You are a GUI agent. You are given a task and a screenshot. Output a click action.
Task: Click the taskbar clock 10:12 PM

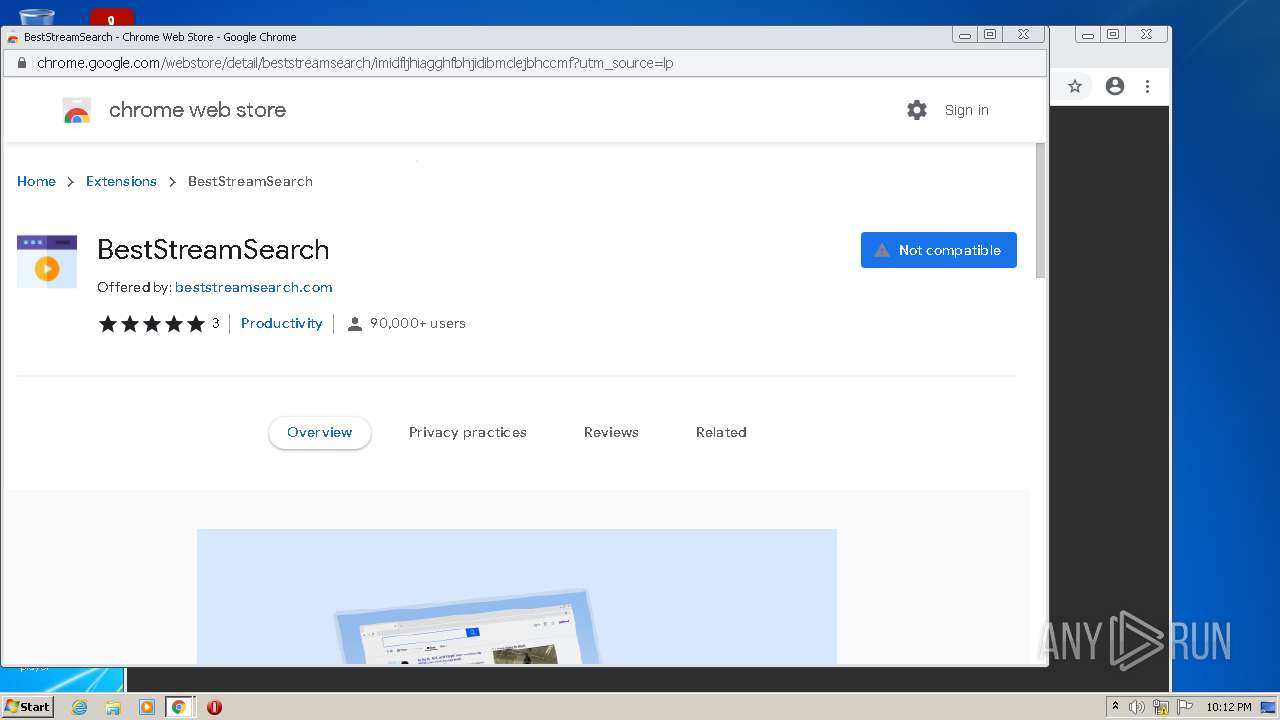(x=1228, y=707)
